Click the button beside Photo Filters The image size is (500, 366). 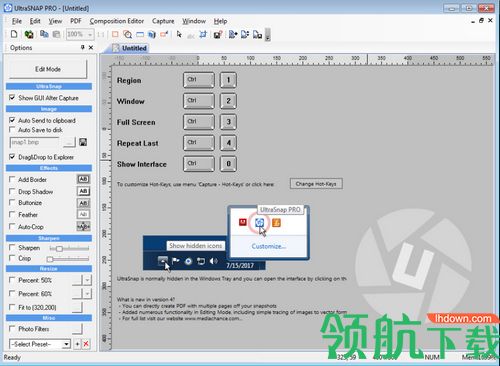click(77, 329)
